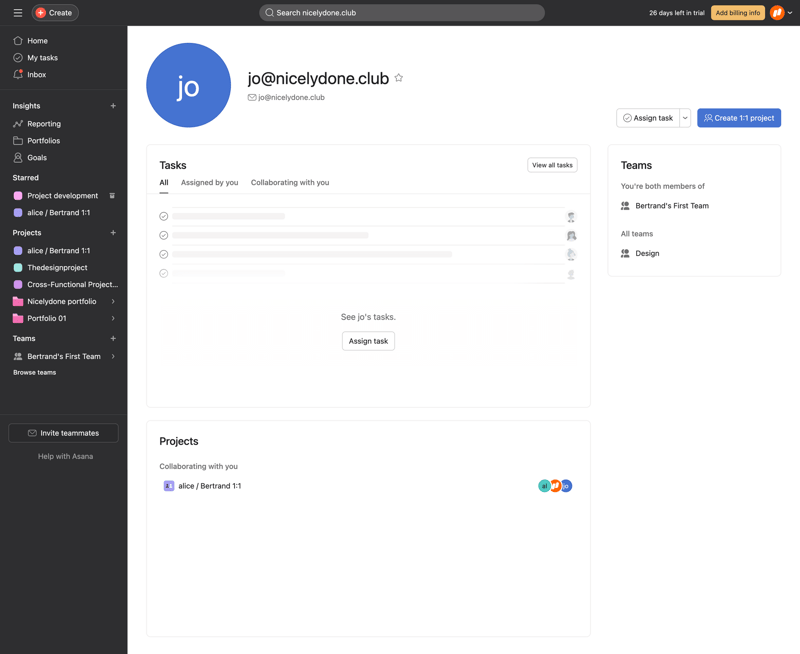Click the orange Create button

click(55, 12)
